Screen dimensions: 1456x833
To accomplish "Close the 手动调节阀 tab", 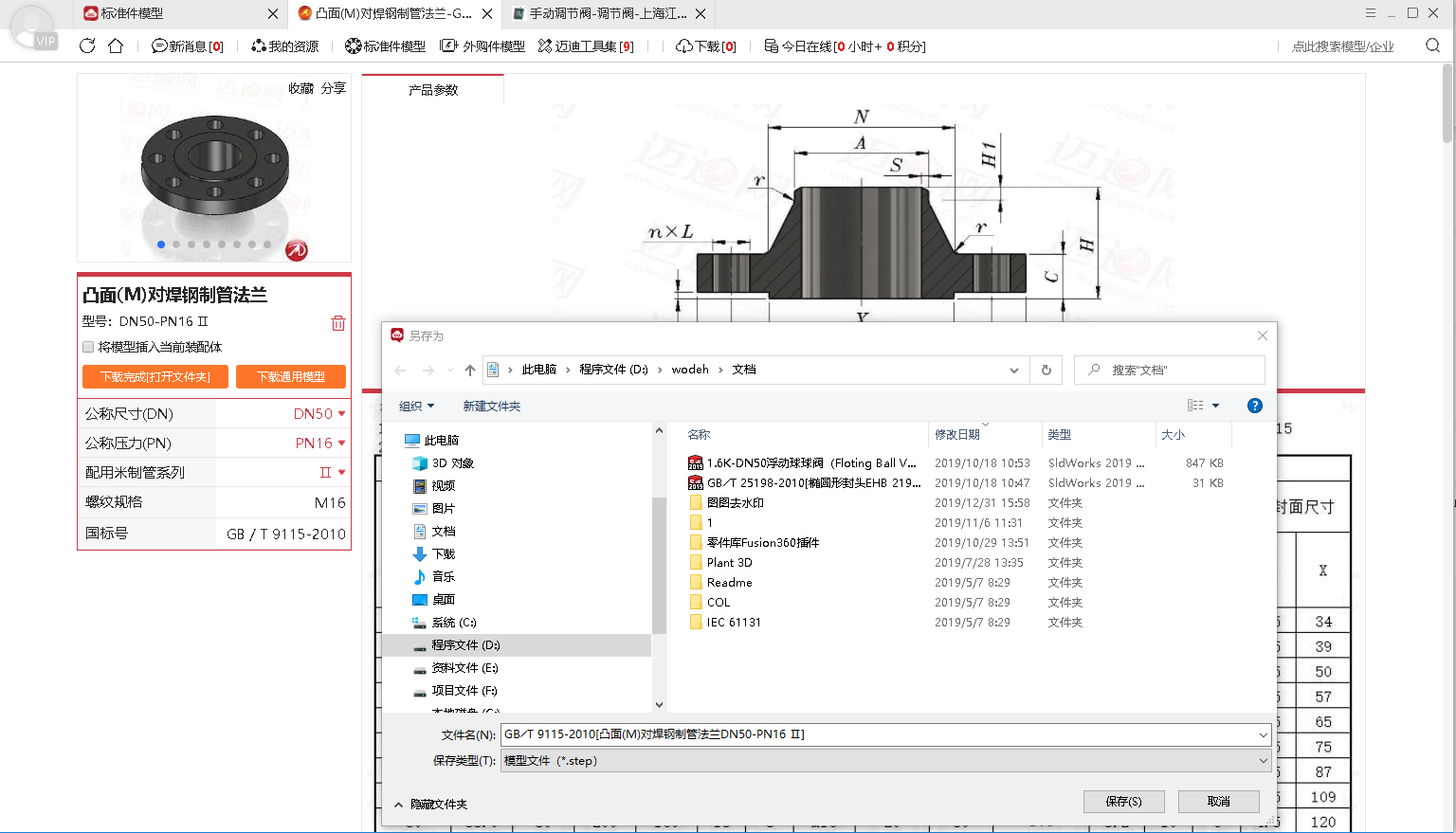I will (701, 13).
